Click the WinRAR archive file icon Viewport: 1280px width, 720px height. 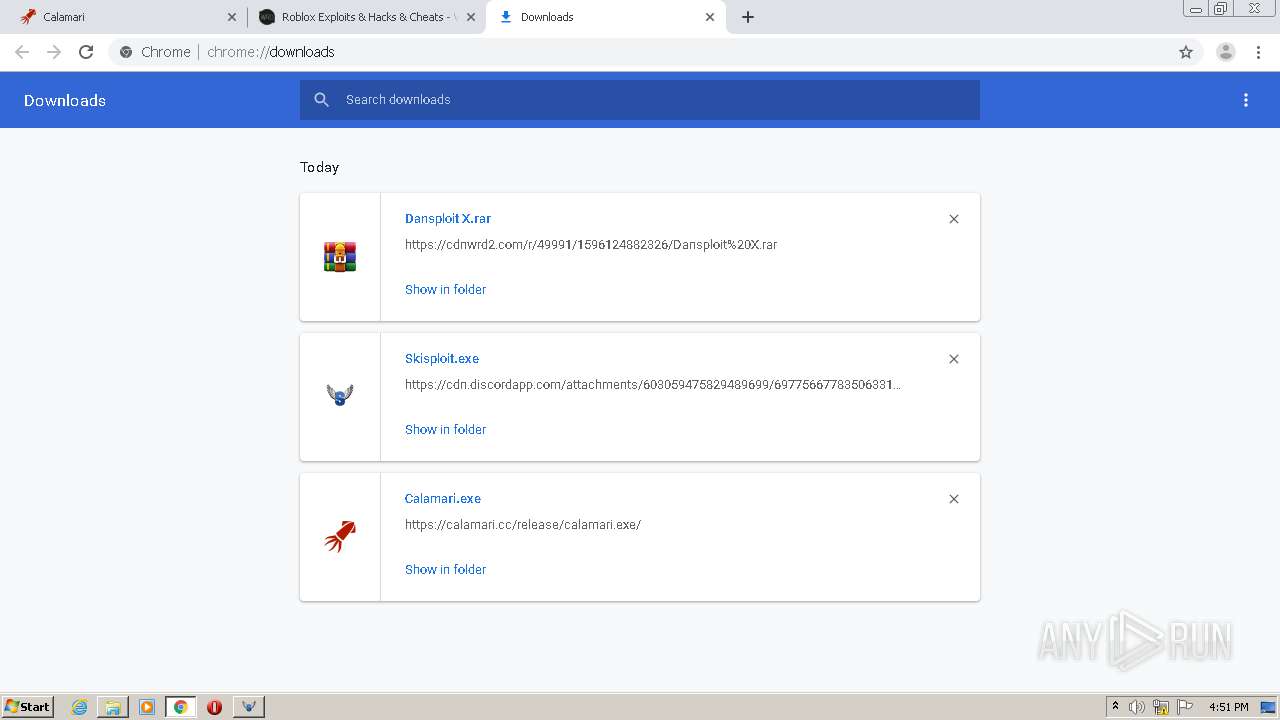coord(340,257)
